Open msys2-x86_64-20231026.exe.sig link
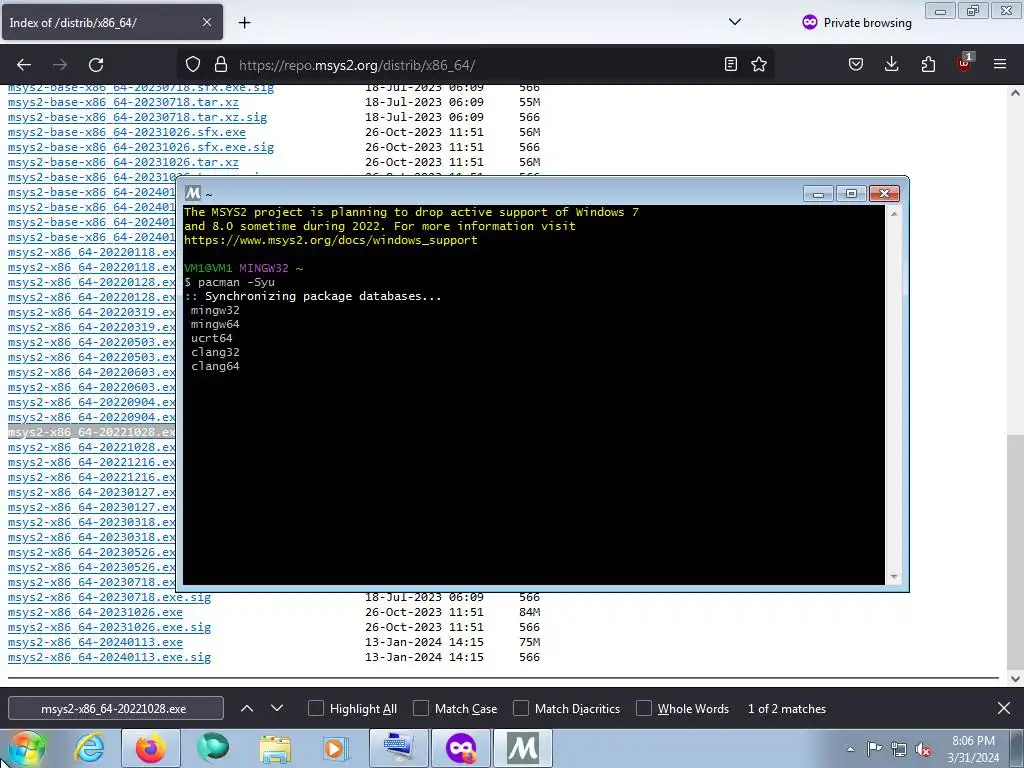Screen dimensions: 1024x768 click(x=109, y=627)
